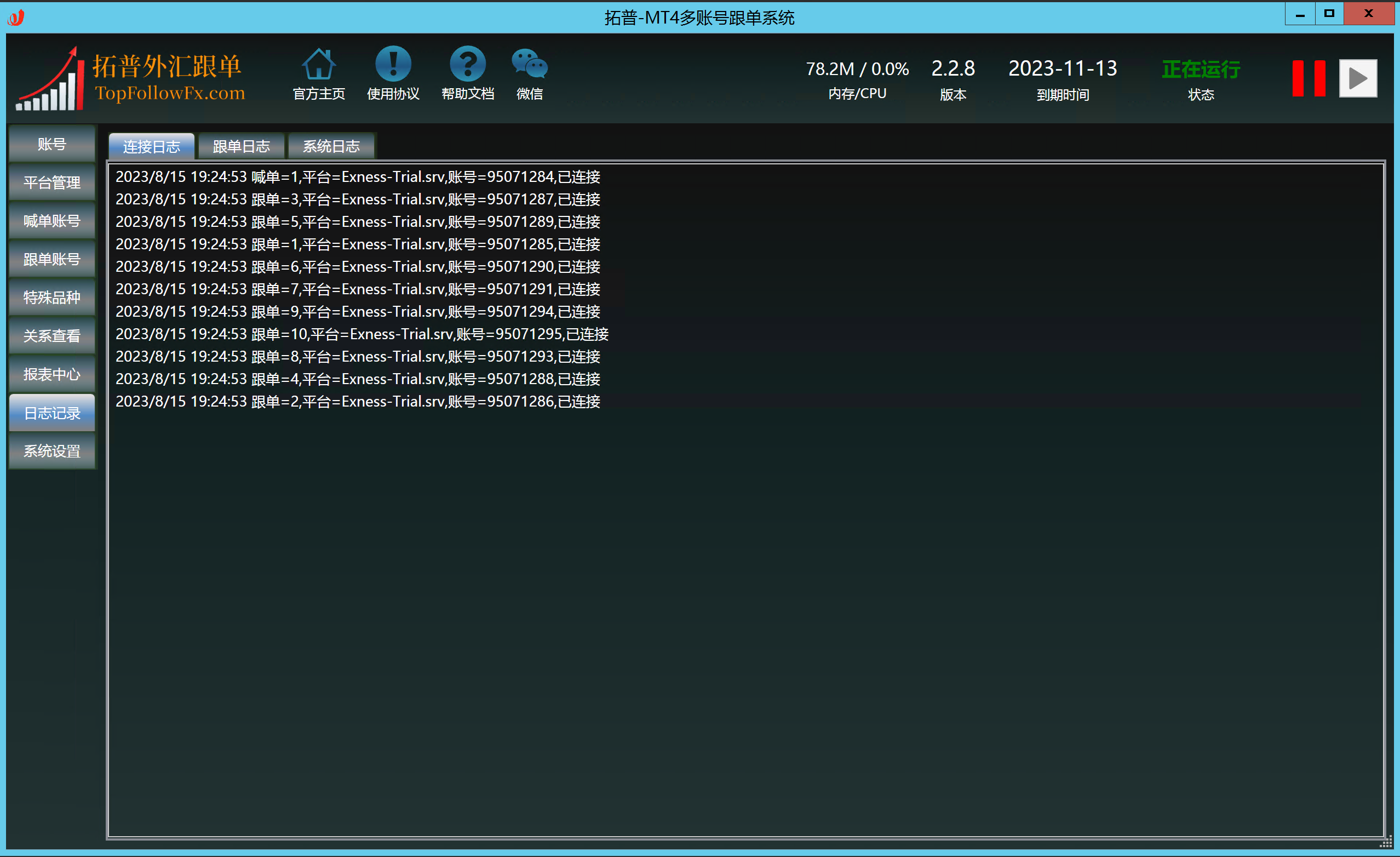Open 报表中心 in sidebar
1400x857 pixels.
pos(51,374)
